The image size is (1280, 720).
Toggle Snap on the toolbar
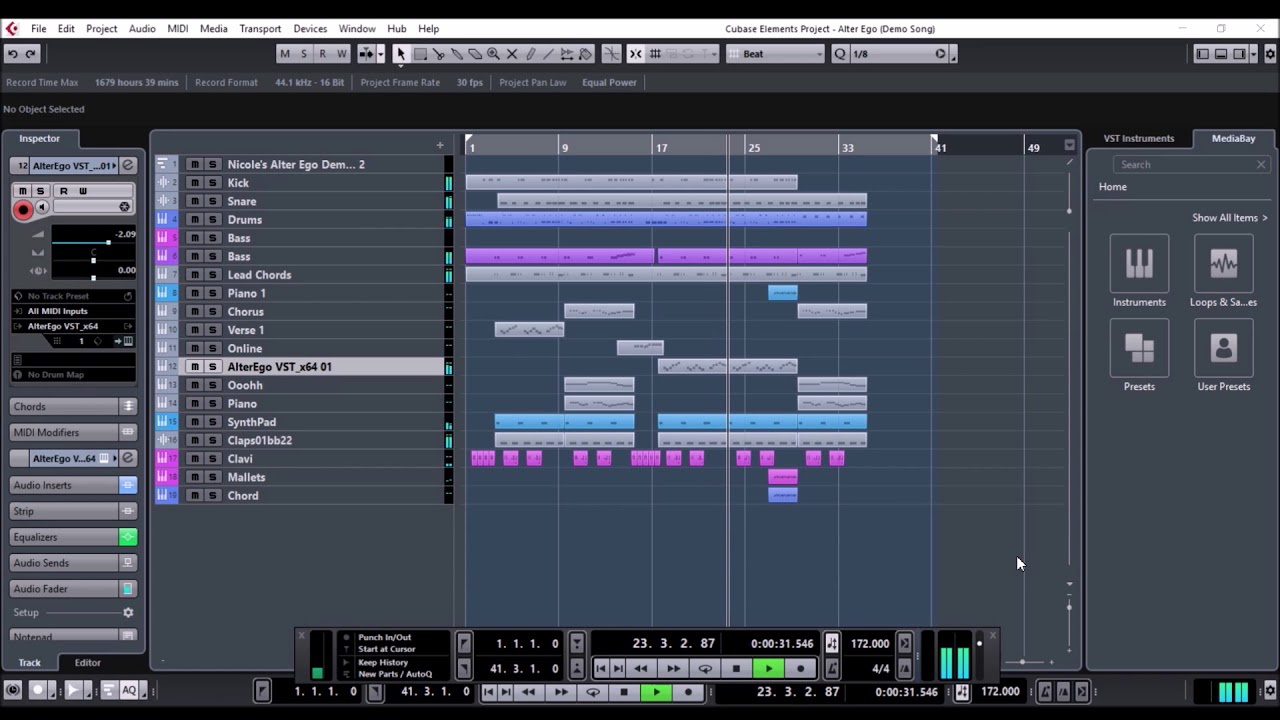pyautogui.click(x=635, y=54)
